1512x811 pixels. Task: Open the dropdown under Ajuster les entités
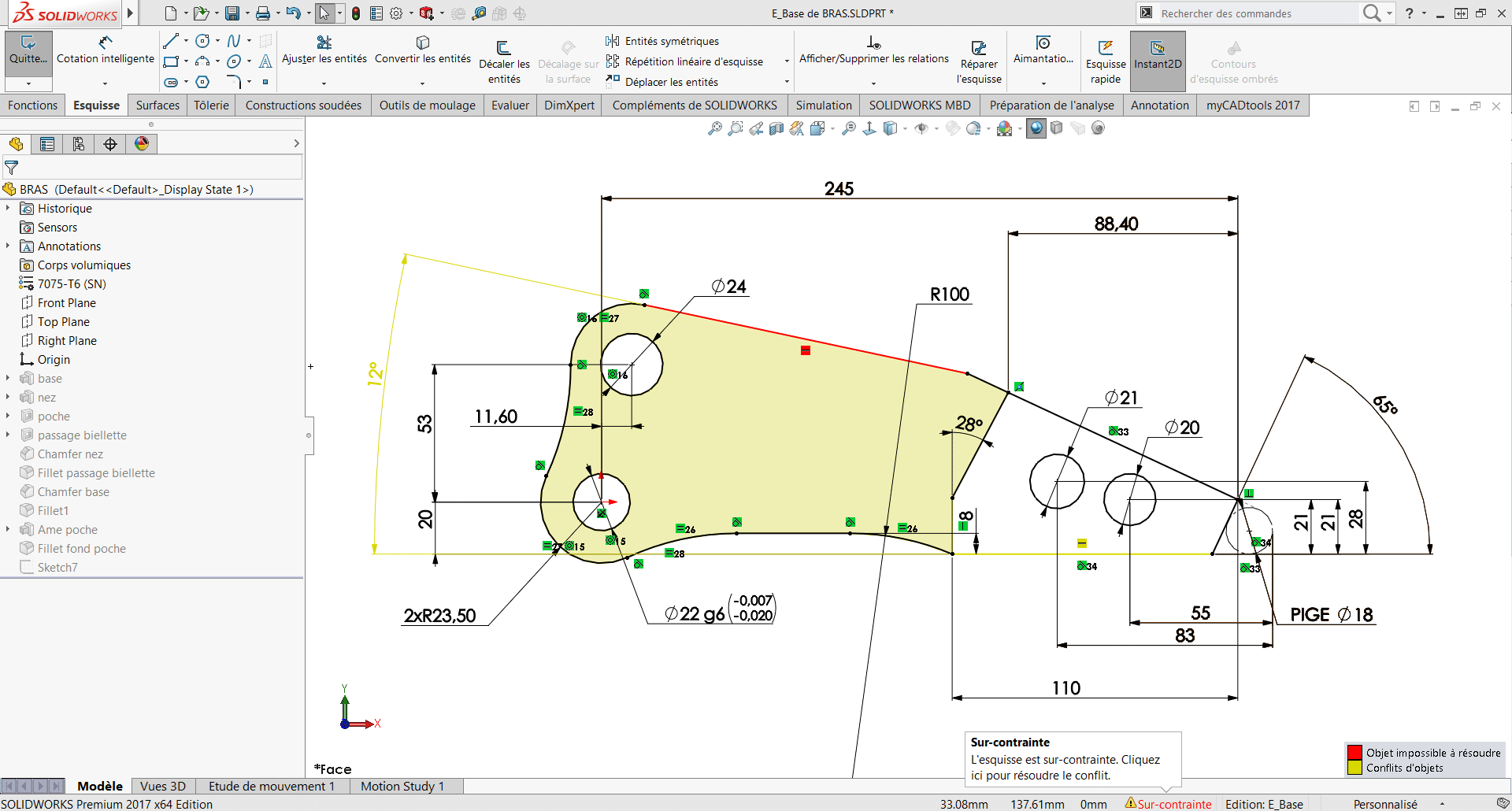tap(324, 83)
